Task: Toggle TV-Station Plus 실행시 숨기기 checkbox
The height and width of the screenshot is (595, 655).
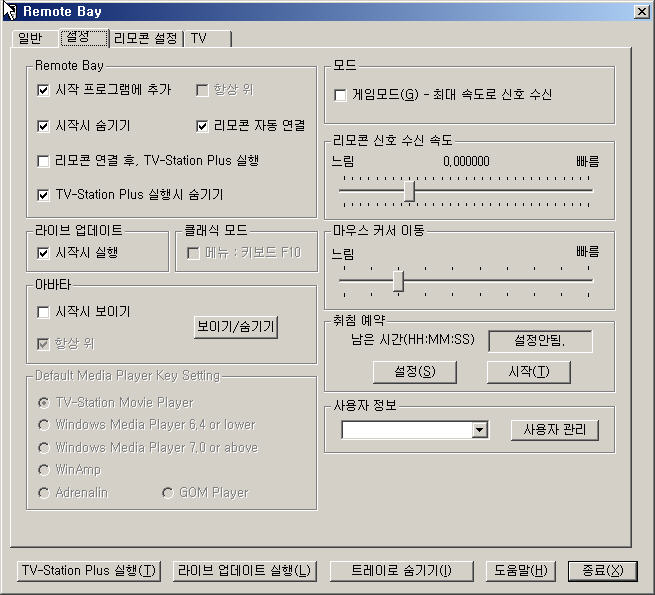Action: click(x=43, y=195)
